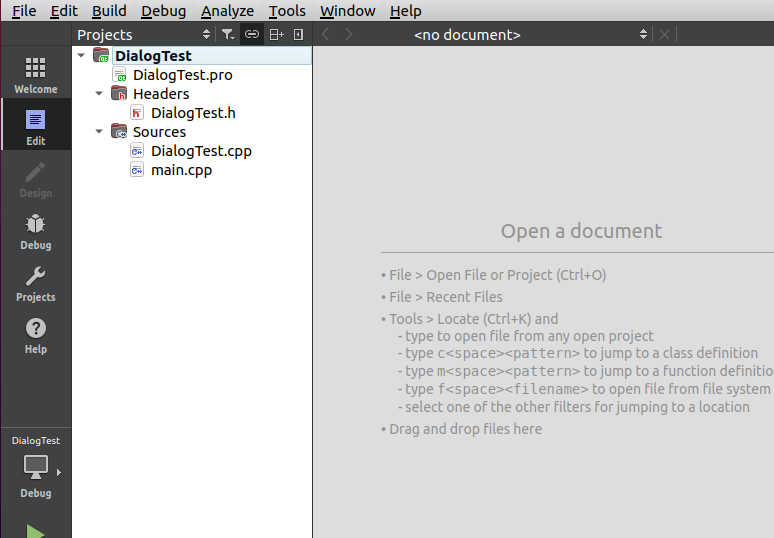This screenshot has height=538, width=774.
Task: Open the Edit menu
Action: tap(64, 11)
